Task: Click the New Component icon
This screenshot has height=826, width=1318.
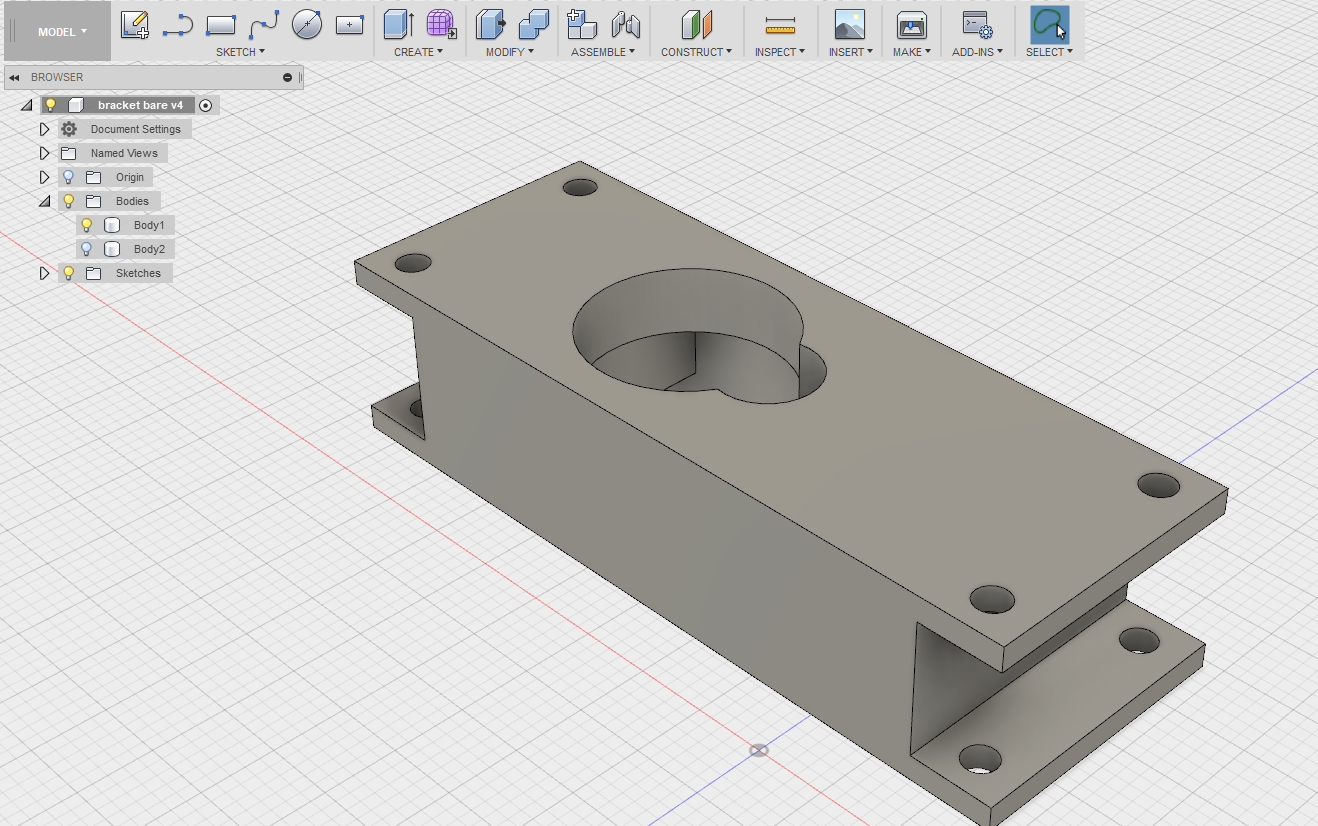Action: tap(582, 24)
